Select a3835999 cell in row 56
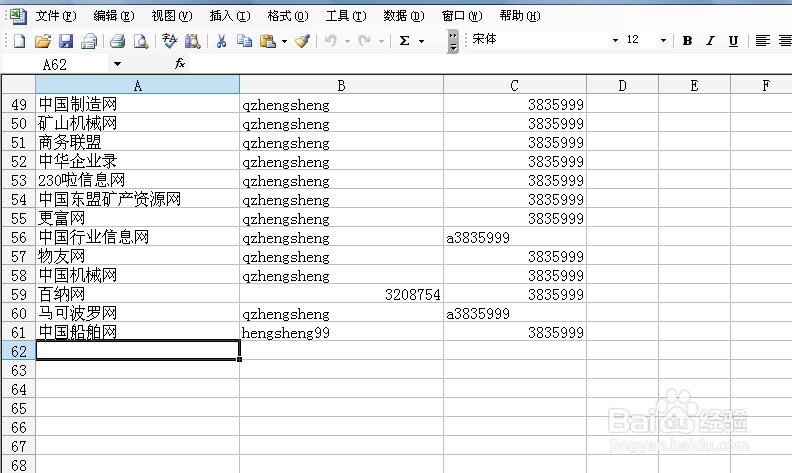The width and height of the screenshot is (792, 473). click(515, 237)
